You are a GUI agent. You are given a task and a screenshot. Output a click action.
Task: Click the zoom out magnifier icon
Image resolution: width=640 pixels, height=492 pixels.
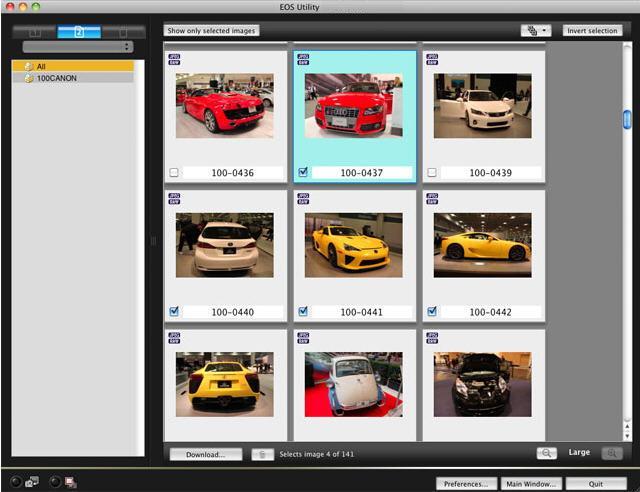(x=546, y=453)
